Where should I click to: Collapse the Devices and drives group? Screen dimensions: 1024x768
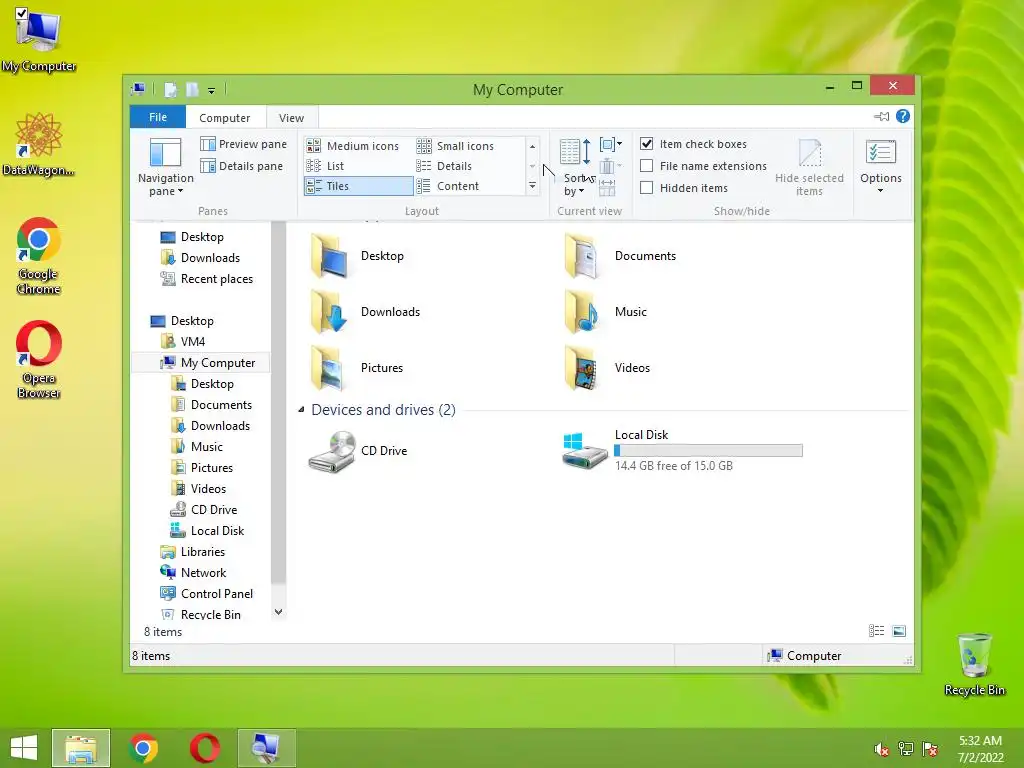pyautogui.click(x=301, y=409)
